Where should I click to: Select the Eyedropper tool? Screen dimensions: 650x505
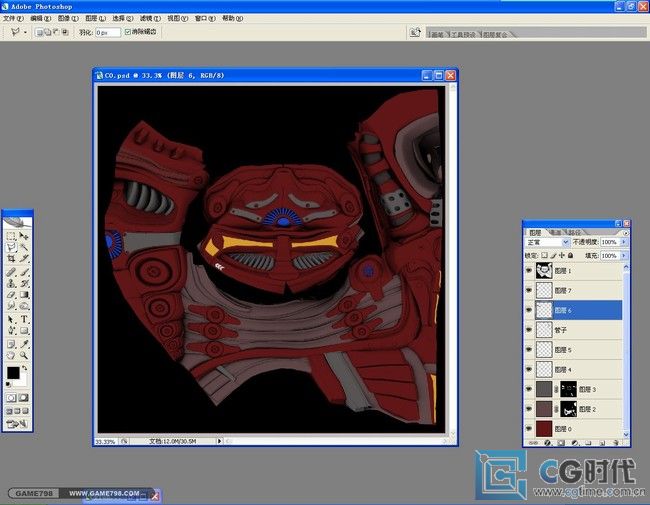click(x=24, y=344)
